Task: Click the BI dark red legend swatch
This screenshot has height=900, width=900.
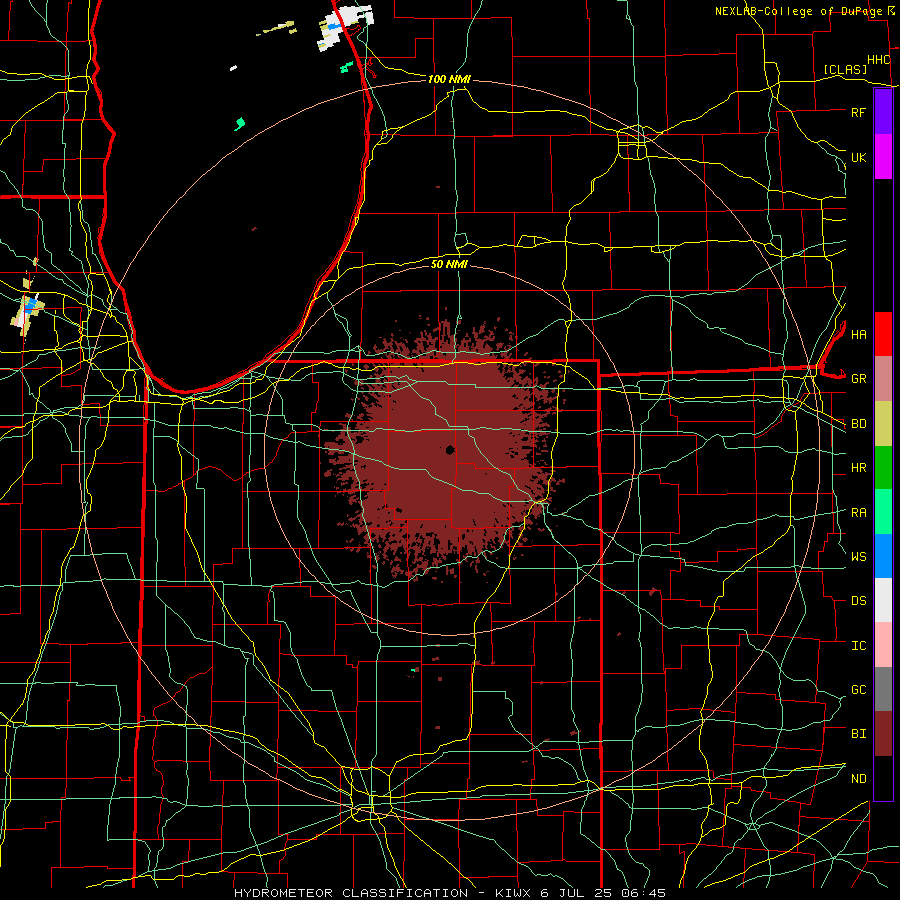Action: click(x=883, y=734)
